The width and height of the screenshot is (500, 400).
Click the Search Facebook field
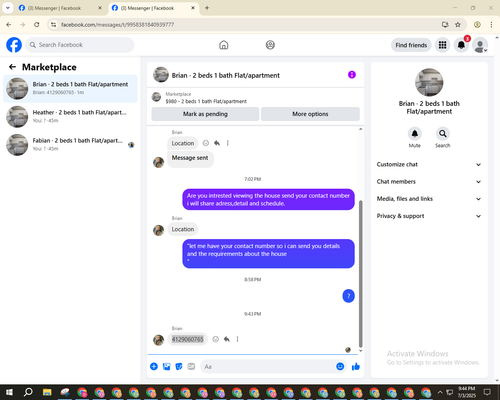pos(80,45)
